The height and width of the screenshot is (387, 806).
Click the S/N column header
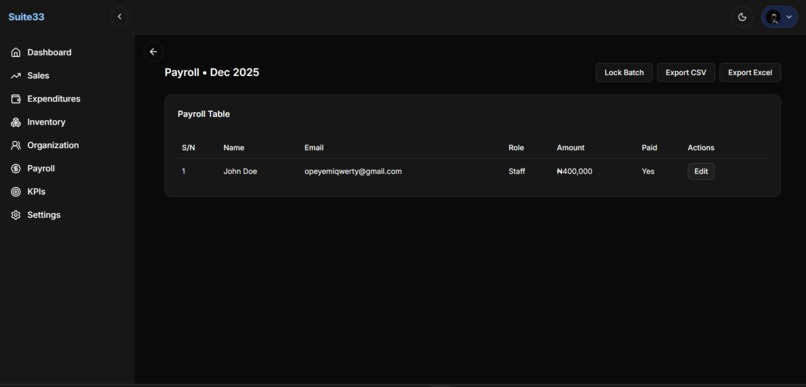click(x=189, y=148)
